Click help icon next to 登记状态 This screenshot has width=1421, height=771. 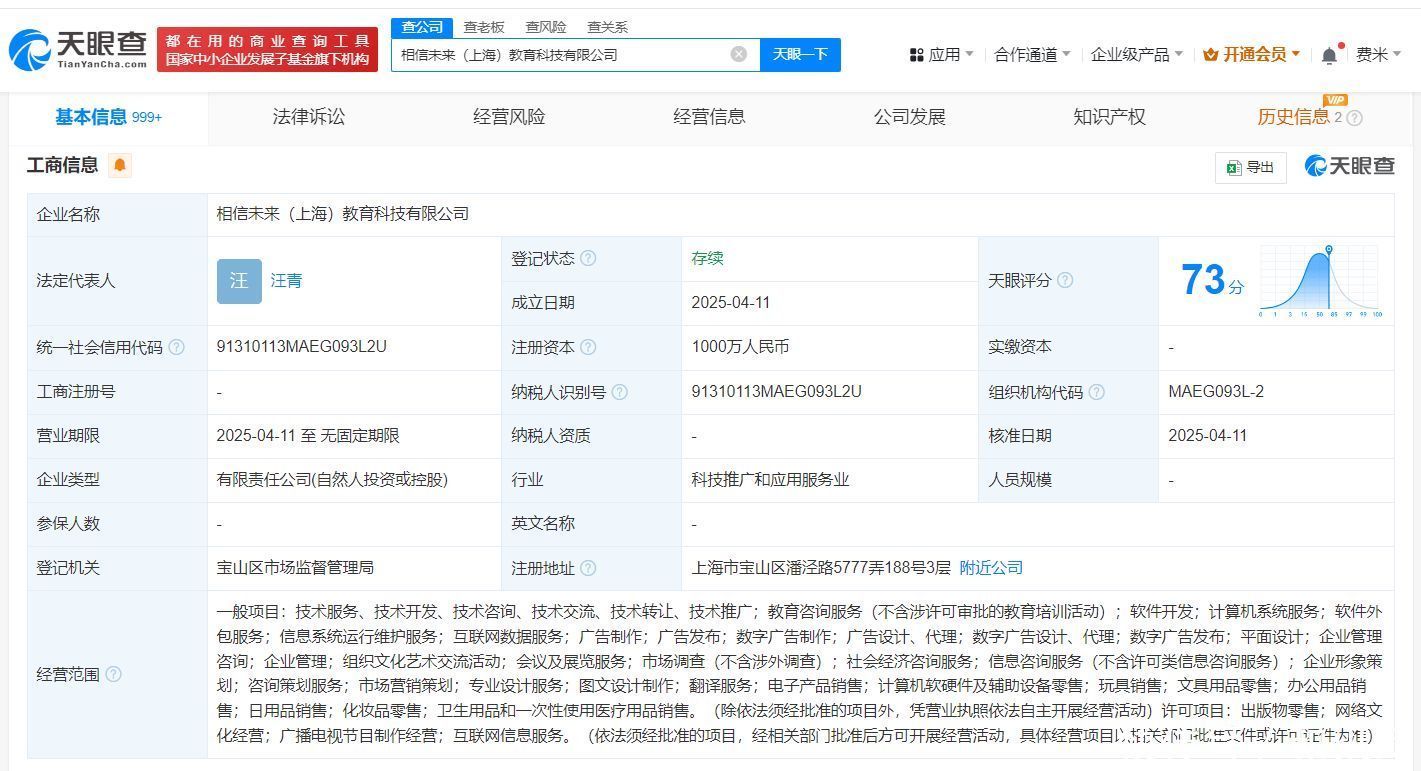click(588, 258)
